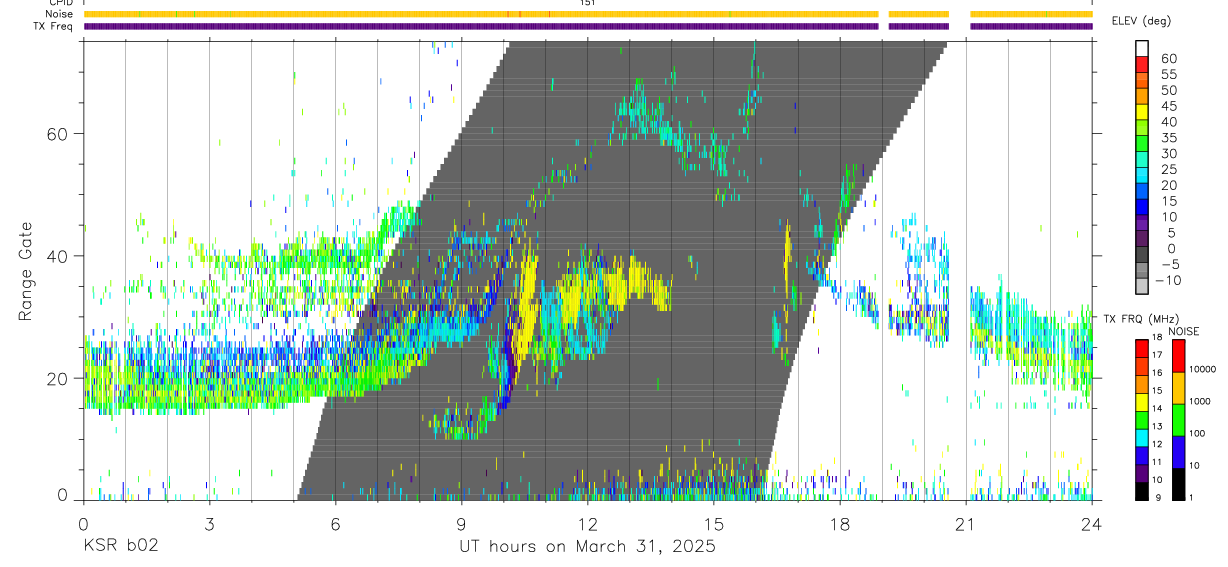The image size is (1228, 567).
Task: Click x-axis tick label '12'
Action: coord(587,523)
